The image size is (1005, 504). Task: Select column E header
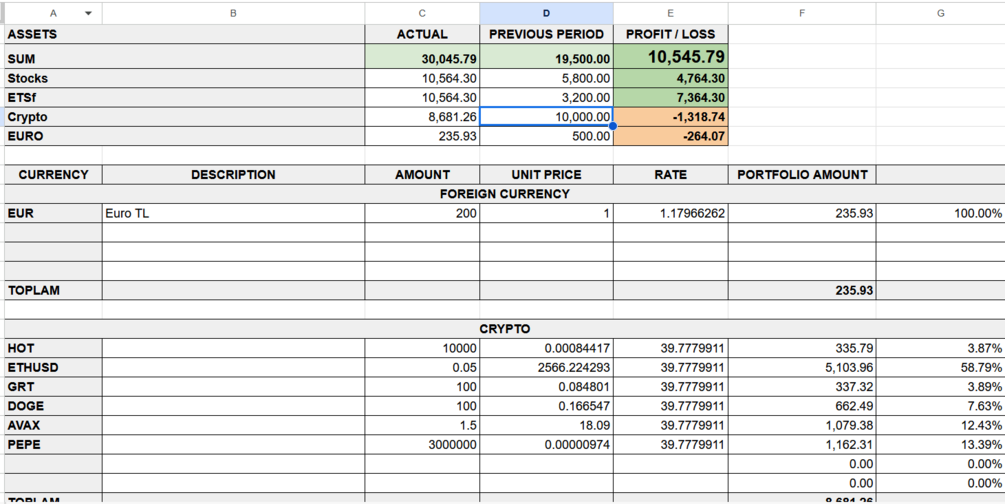670,13
